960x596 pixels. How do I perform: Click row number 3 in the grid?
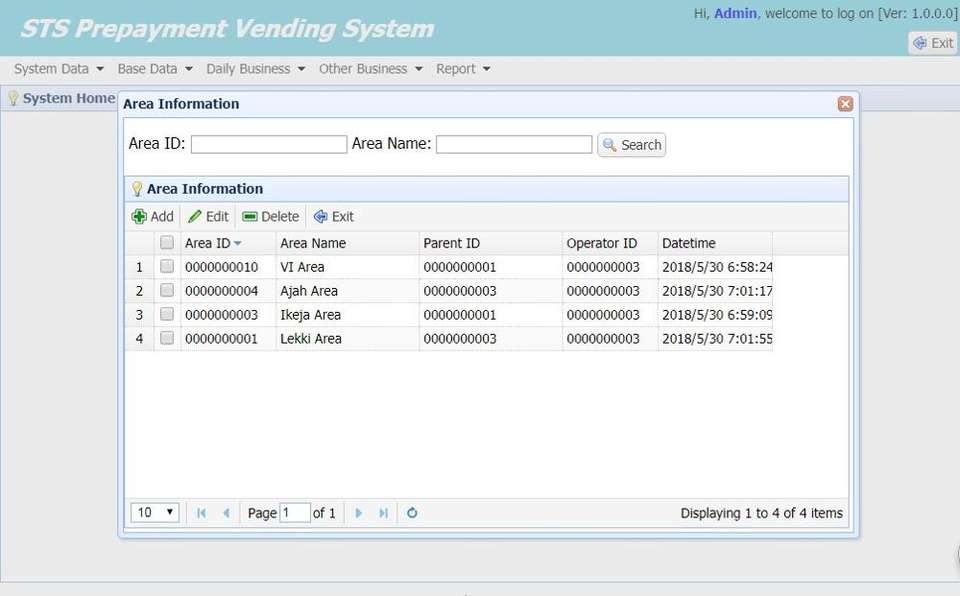(139, 315)
